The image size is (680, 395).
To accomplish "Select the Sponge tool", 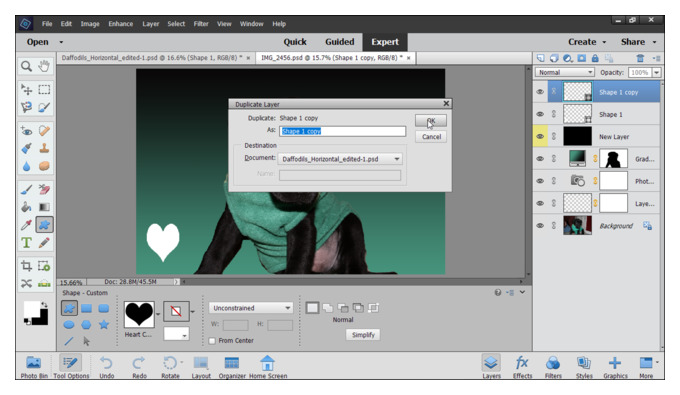I will pyautogui.click(x=44, y=166).
